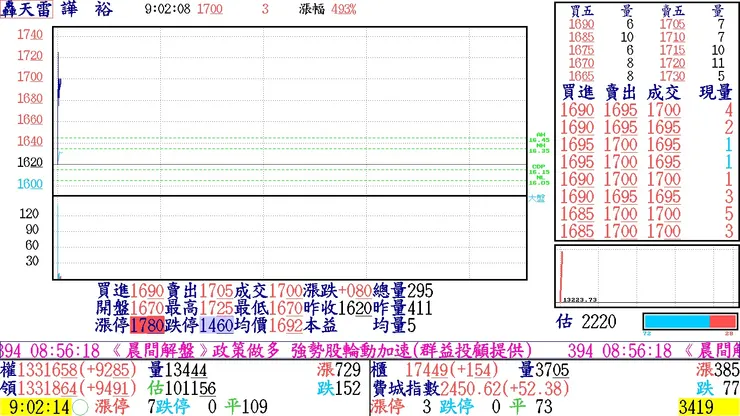Click the 估 101156 estimated market volume

(181, 388)
